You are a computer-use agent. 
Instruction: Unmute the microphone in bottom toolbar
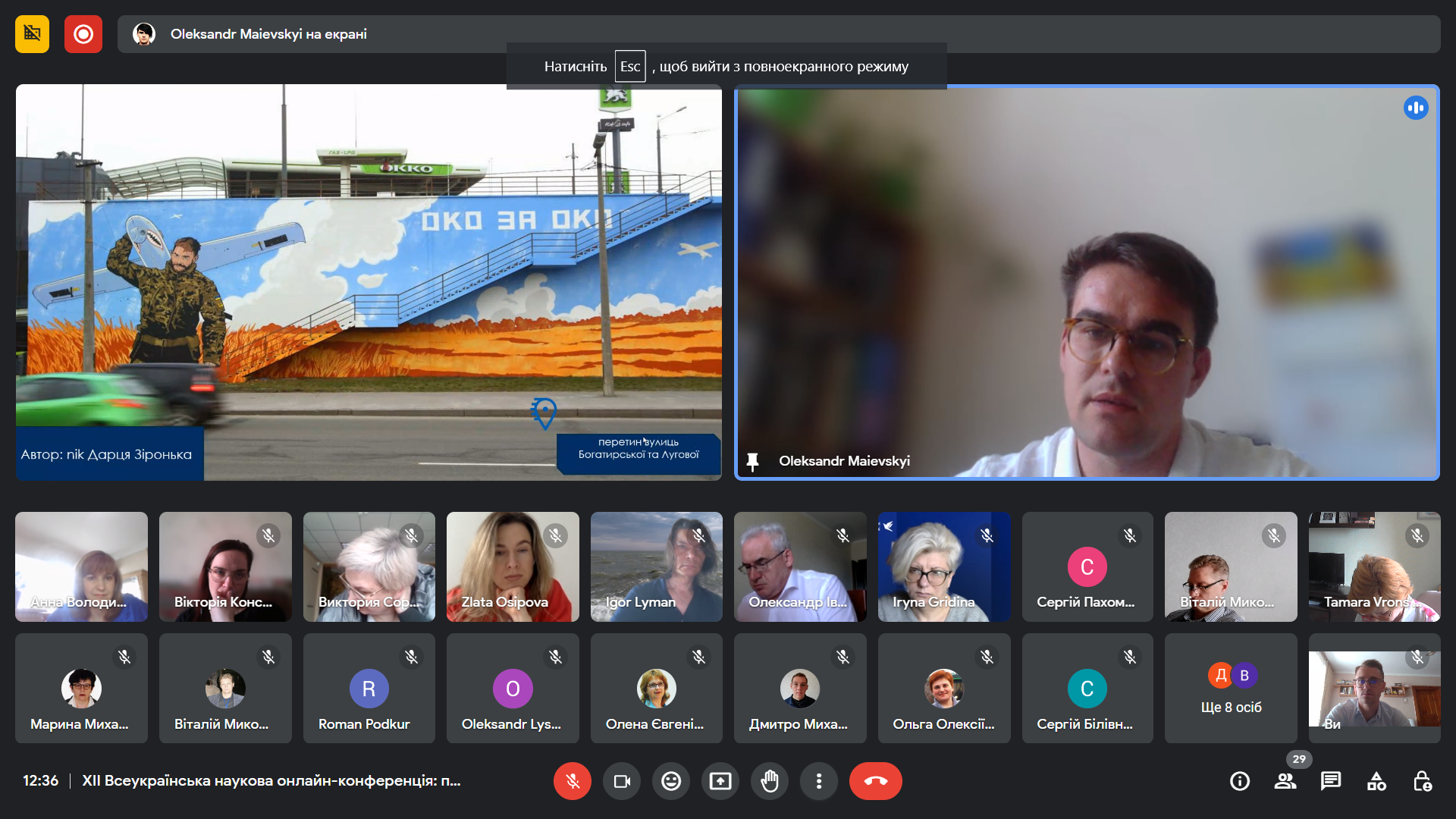(x=573, y=781)
